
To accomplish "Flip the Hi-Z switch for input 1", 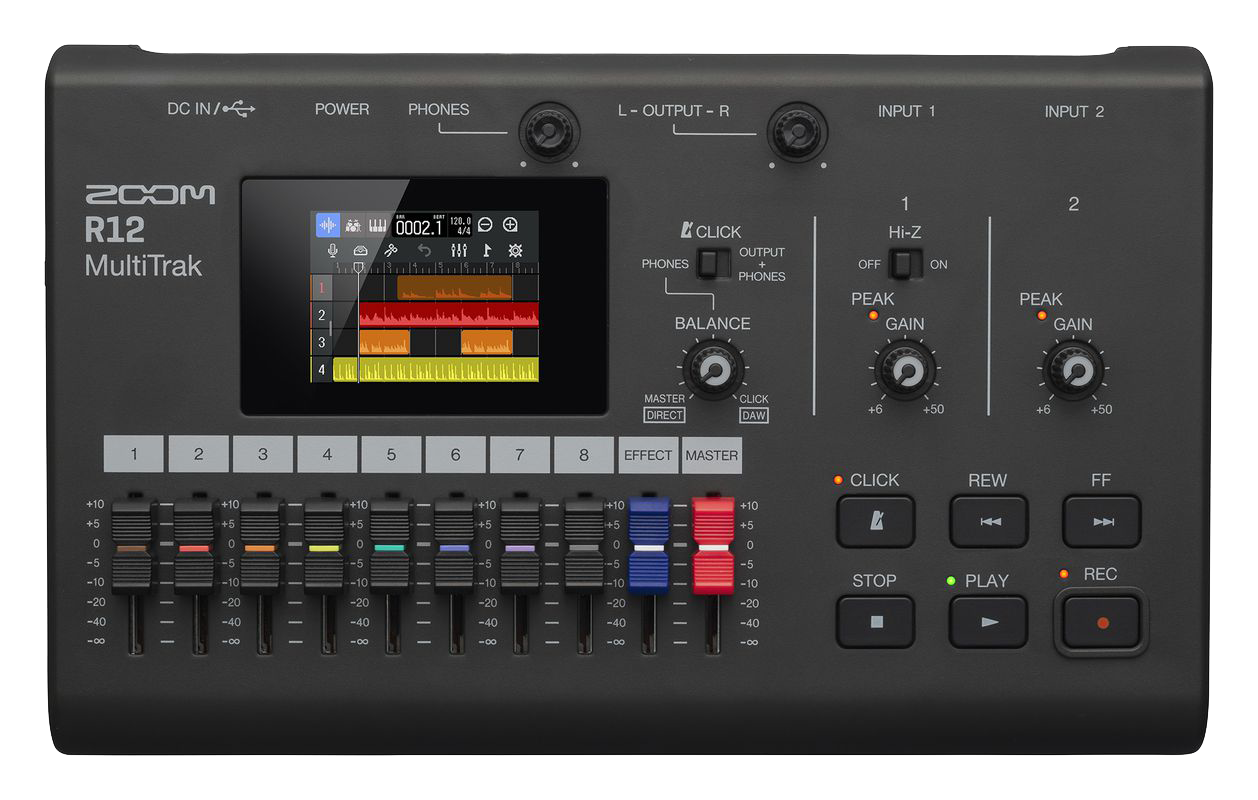I will [x=905, y=265].
